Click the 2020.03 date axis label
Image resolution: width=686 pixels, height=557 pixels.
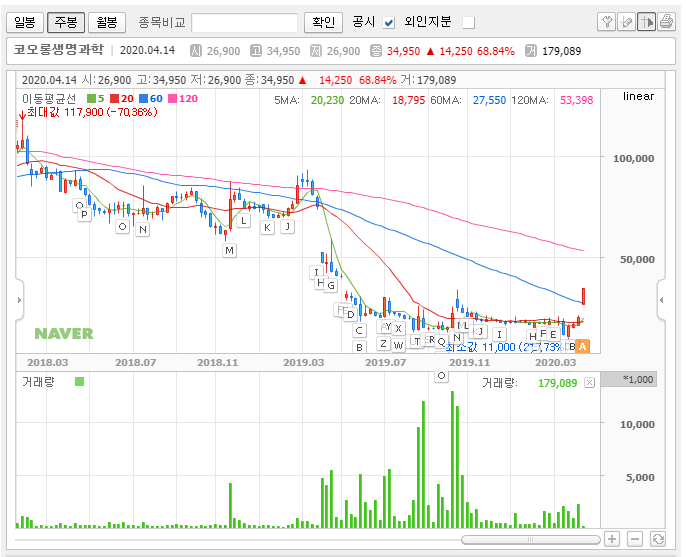(556, 363)
